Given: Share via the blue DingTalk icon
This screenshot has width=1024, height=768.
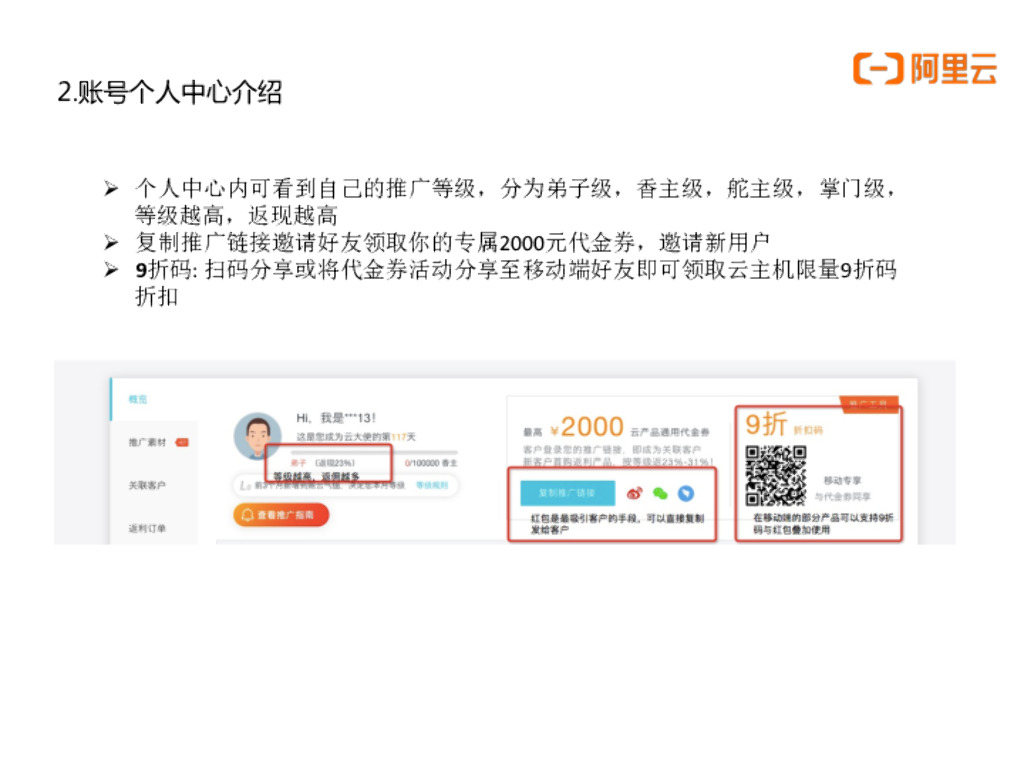Looking at the screenshot, I should point(686,493).
